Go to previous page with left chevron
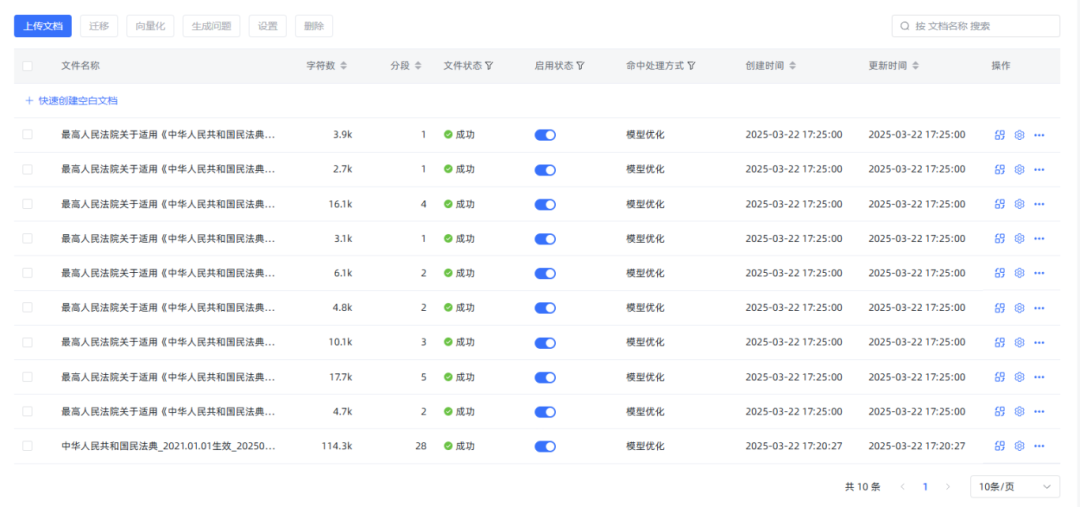The width and height of the screenshot is (1080, 507). click(x=902, y=486)
